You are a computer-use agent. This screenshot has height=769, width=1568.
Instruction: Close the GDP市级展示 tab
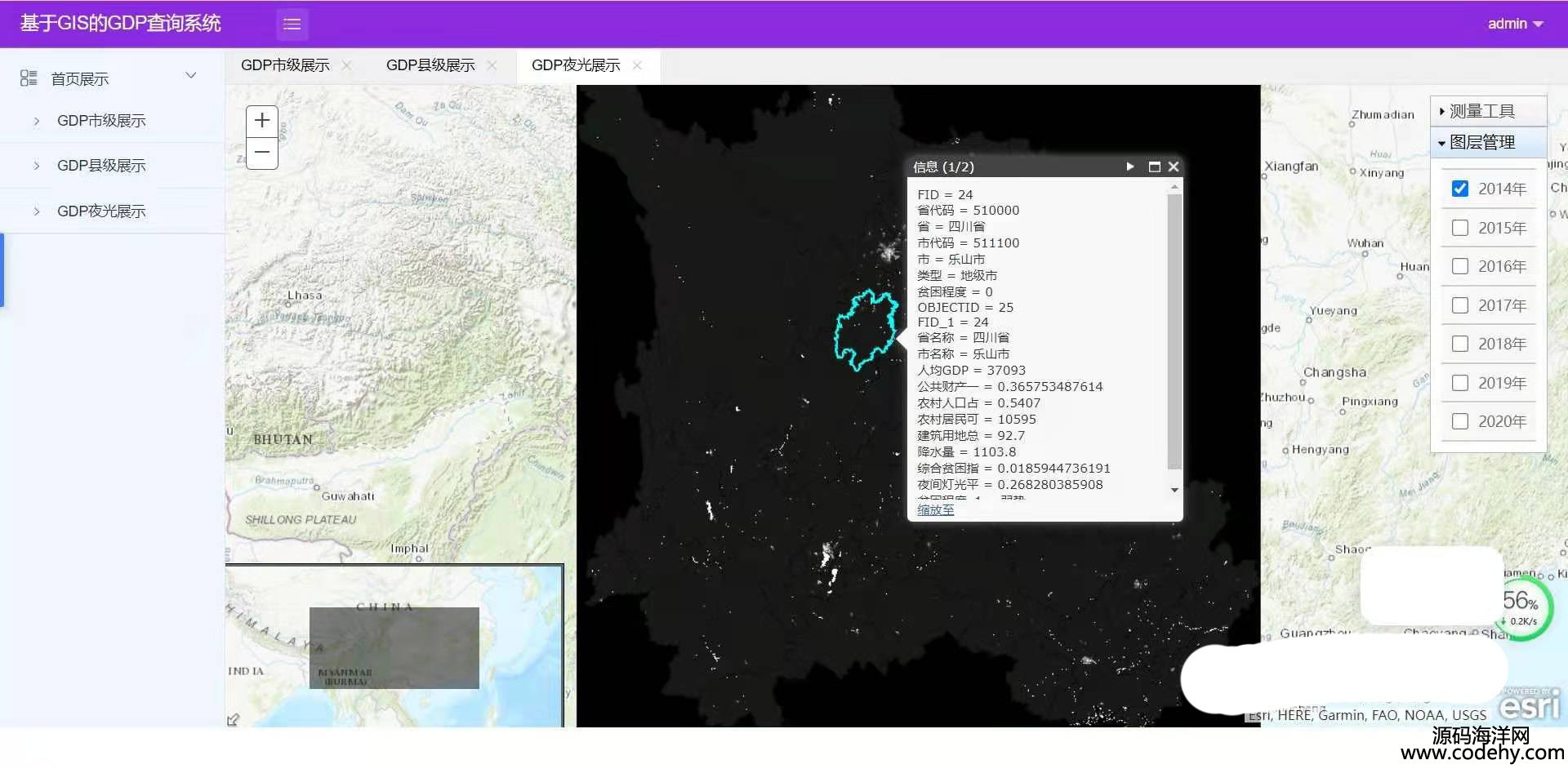pos(346,65)
